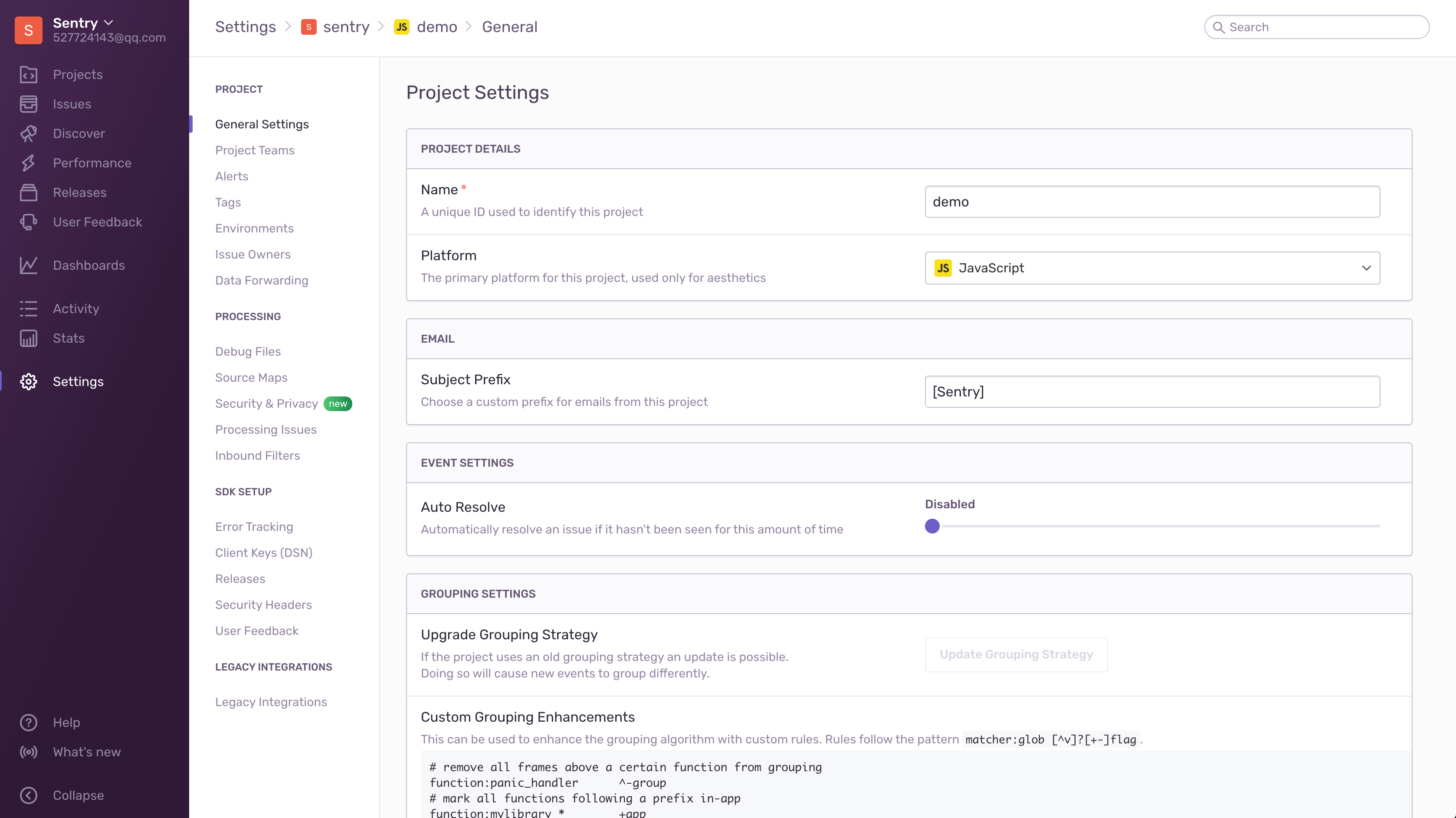Open Processing Issues page
The width and height of the screenshot is (1456, 818).
tap(266, 429)
